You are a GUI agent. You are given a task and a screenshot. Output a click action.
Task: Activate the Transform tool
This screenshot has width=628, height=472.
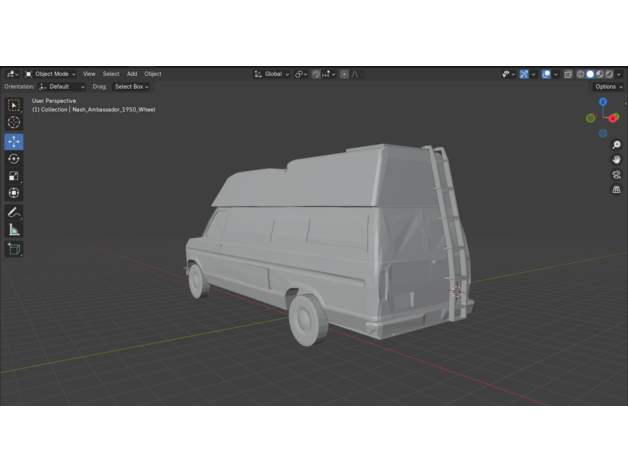tap(14, 193)
